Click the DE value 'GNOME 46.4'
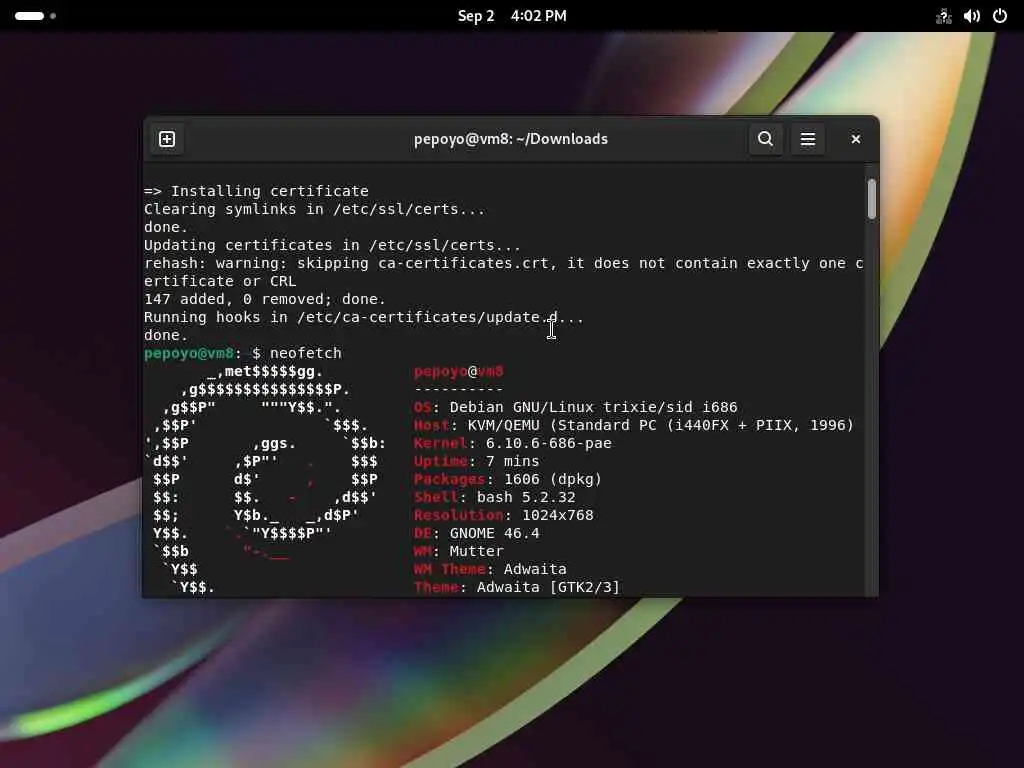The width and height of the screenshot is (1024, 768). (x=494, y=534)
